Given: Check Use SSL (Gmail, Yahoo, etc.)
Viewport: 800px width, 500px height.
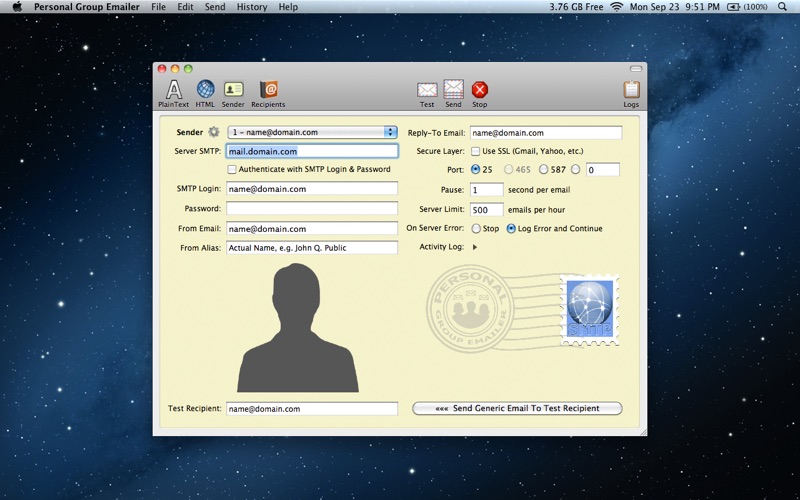Looking at the screenshot, I should point(475,151).
